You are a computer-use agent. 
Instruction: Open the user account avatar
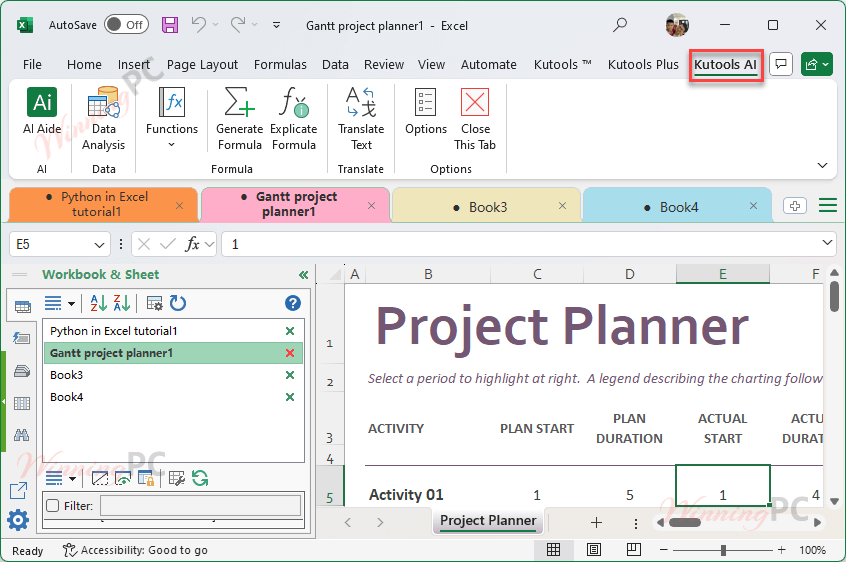pyautogui.click(x=677, y=25)
